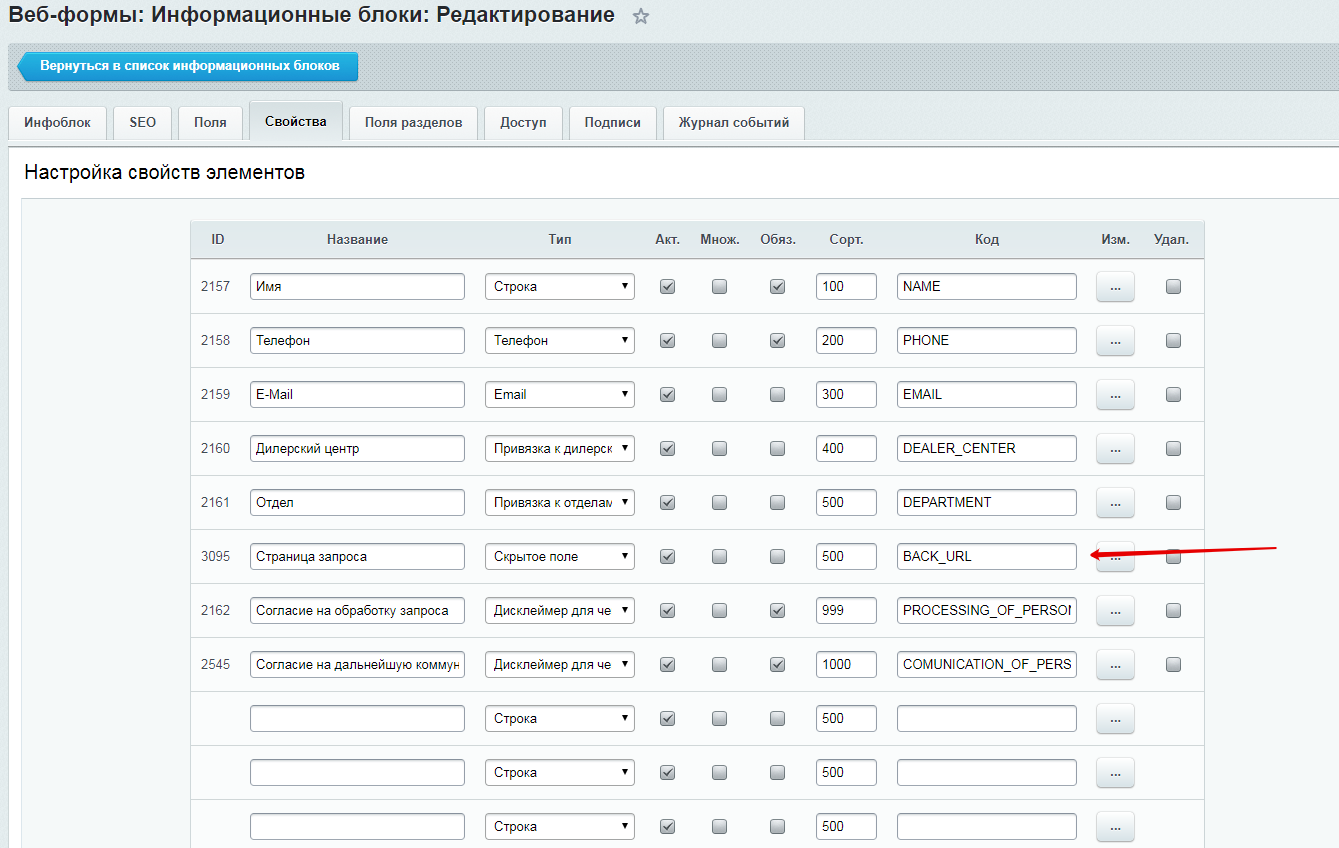Click the code field containing BACK_URL
Image resolution: width=1339 pixels, height=848 pixels.
(x=987, y=556)
